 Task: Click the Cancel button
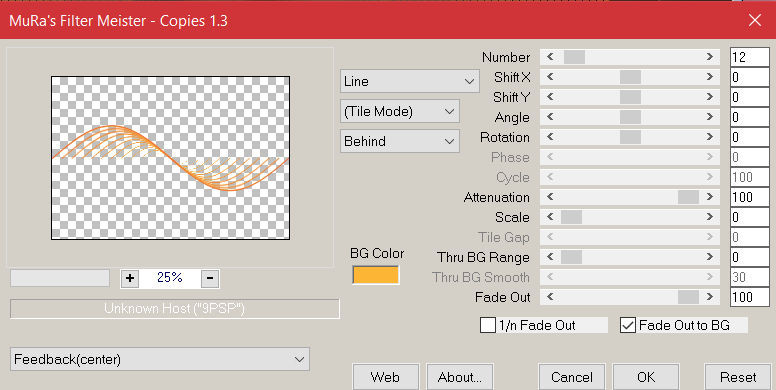pos(572,377)
